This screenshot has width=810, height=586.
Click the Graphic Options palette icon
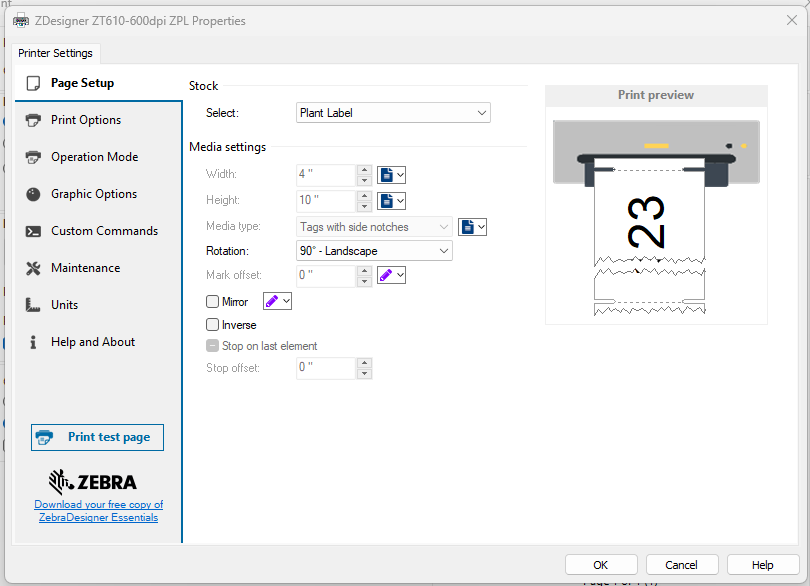point(33,194)
